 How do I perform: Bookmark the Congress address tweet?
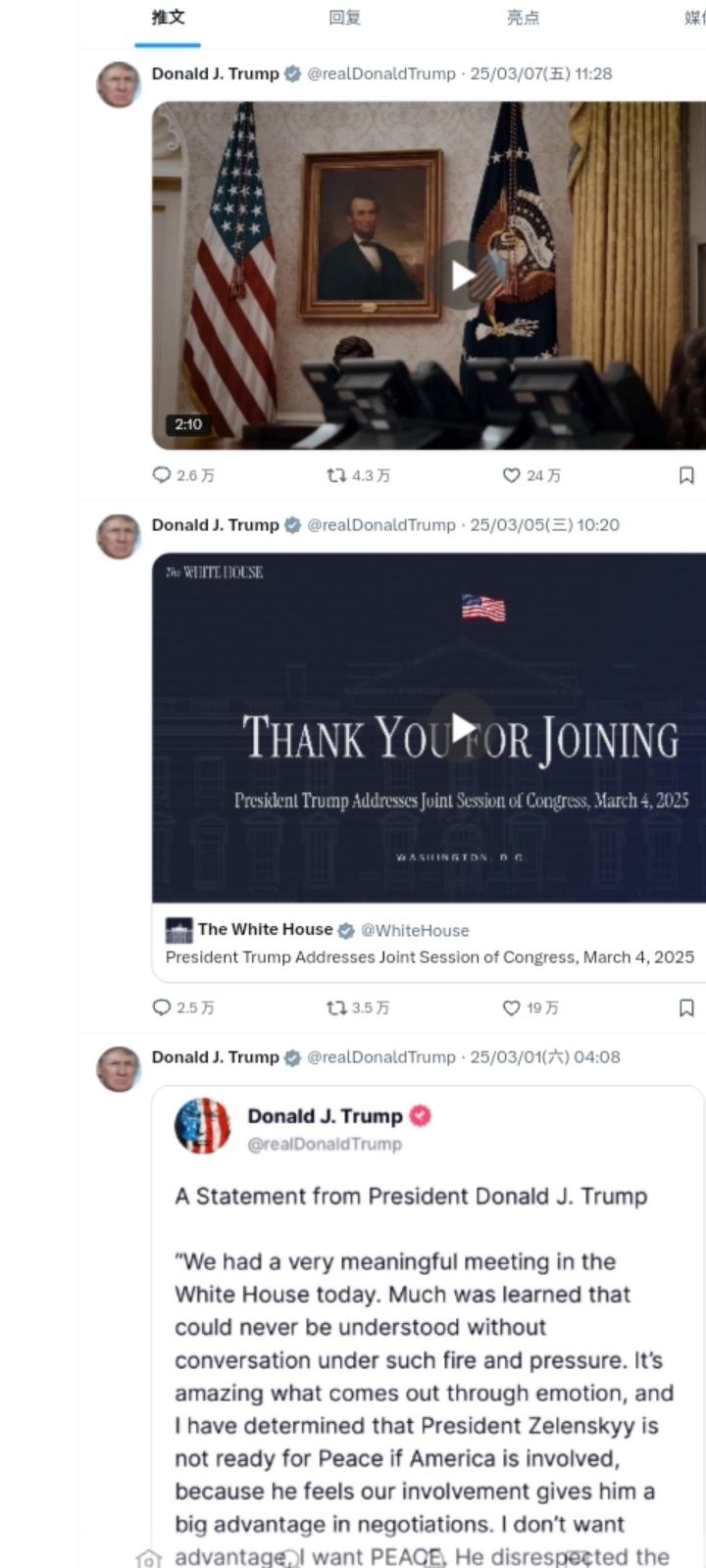[x=686, y=1007]
